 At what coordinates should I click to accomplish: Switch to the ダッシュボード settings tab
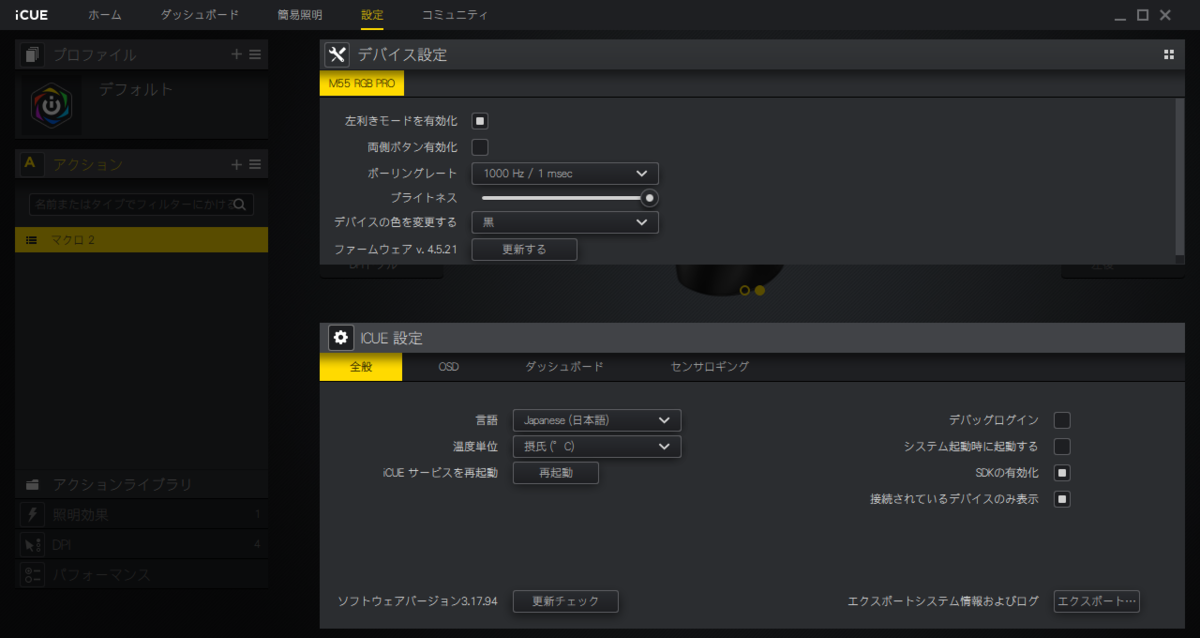564,367
